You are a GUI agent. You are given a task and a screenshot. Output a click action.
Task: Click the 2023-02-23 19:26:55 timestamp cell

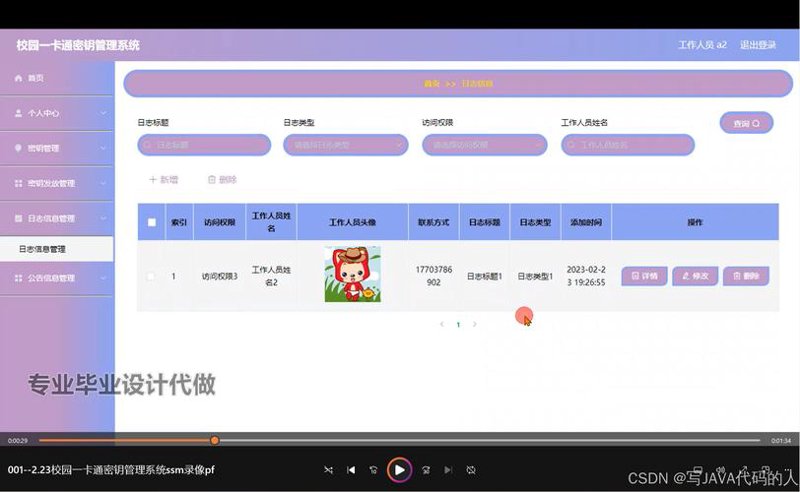(586, 276)
